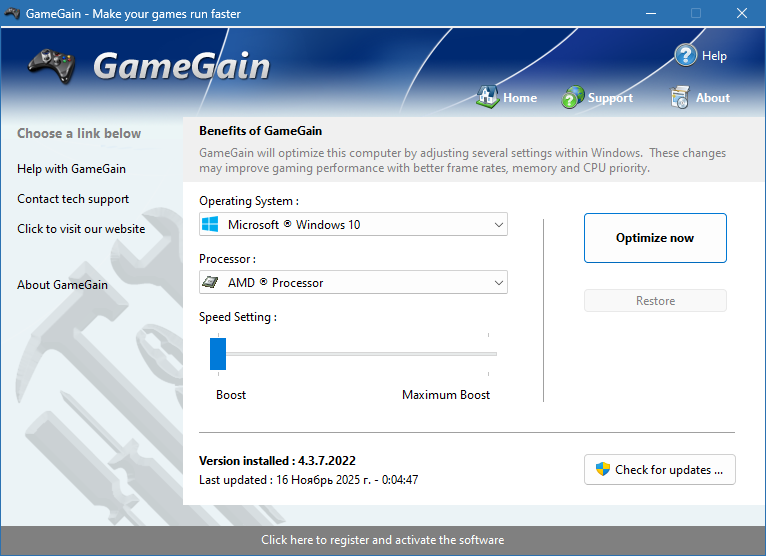Click the Windows logo in Operating System box

(x=210, y=224)
